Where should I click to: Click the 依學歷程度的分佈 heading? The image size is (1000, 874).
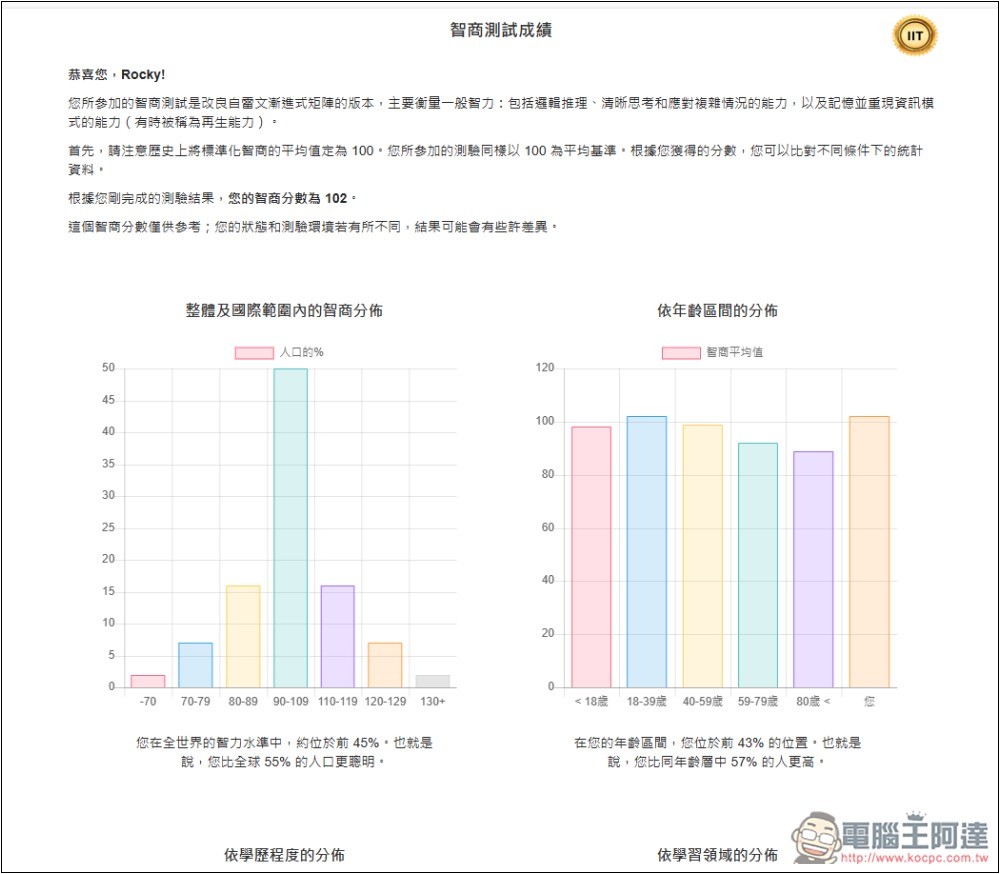coord(284,855)
